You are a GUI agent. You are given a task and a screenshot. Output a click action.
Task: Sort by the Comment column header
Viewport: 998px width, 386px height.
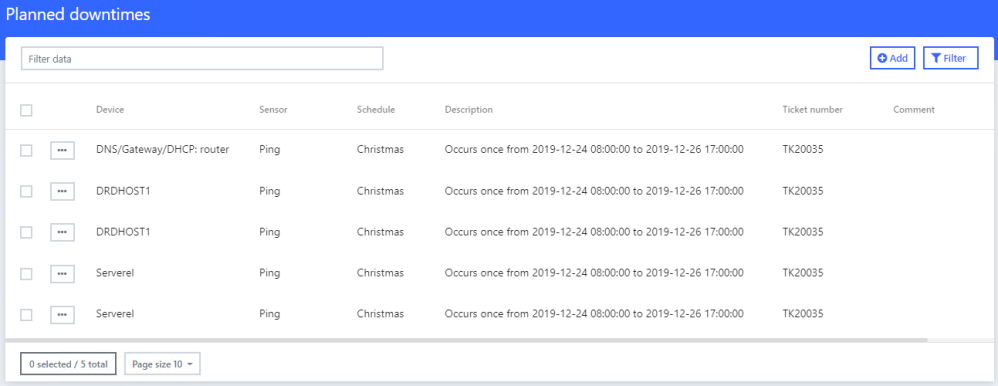tap(914, 110)
